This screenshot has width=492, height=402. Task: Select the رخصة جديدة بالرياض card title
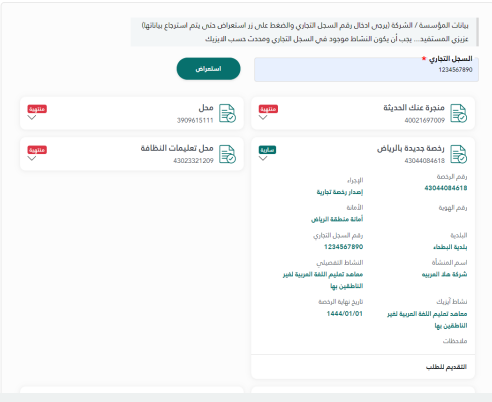click(x=410, y=148)
